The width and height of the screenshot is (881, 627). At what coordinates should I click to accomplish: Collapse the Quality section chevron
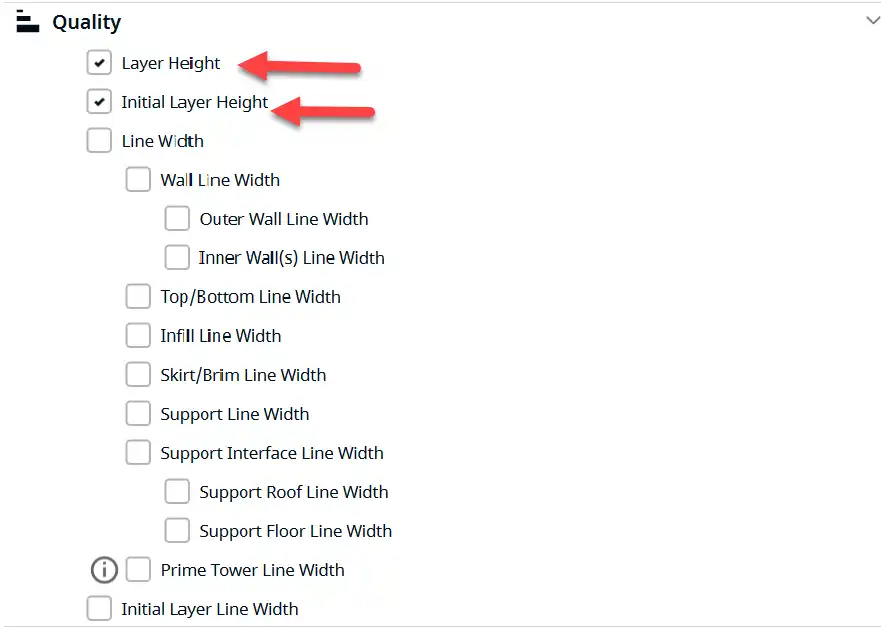point(873,21)
